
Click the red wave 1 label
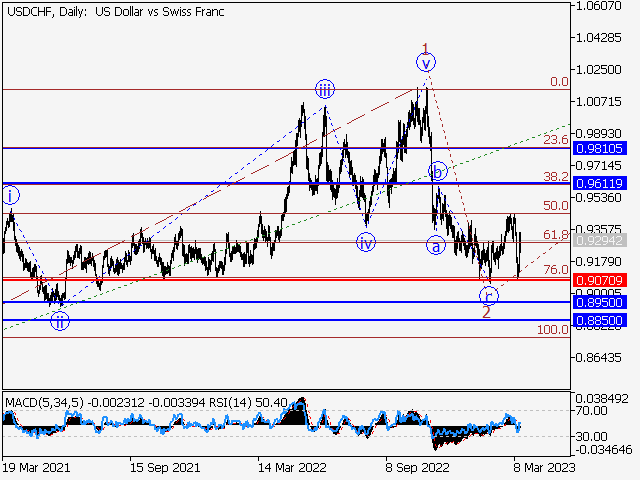425,49
